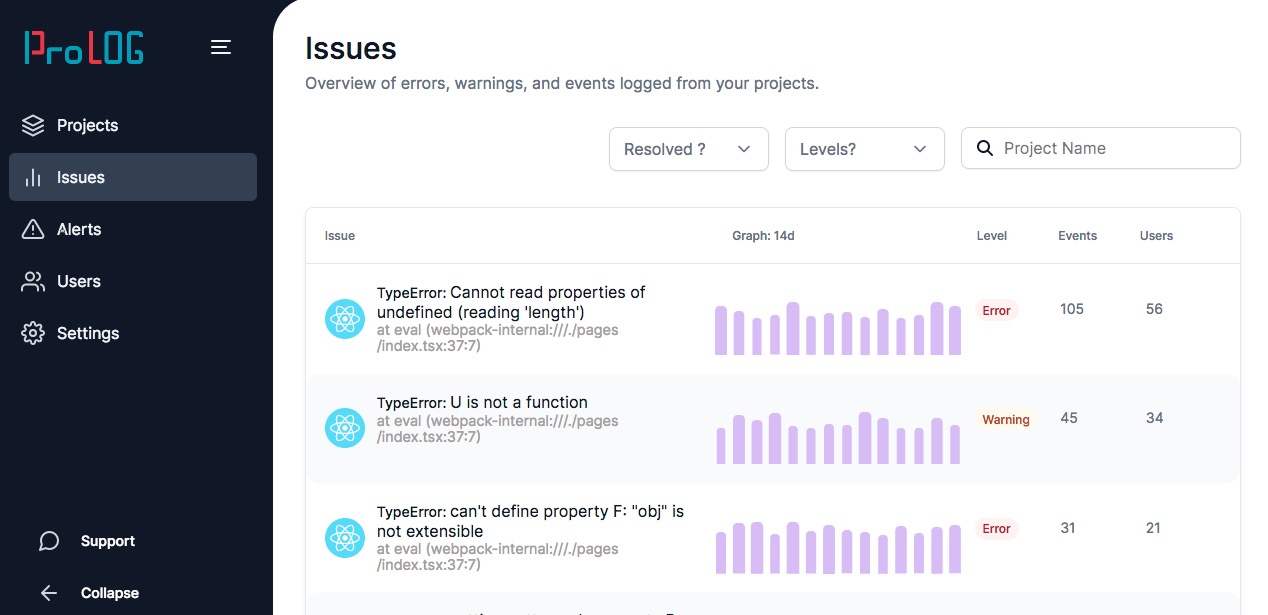Screen dimensions: 1268x615
Task: Click the 'Users' column header
Action: point(1156,236)
